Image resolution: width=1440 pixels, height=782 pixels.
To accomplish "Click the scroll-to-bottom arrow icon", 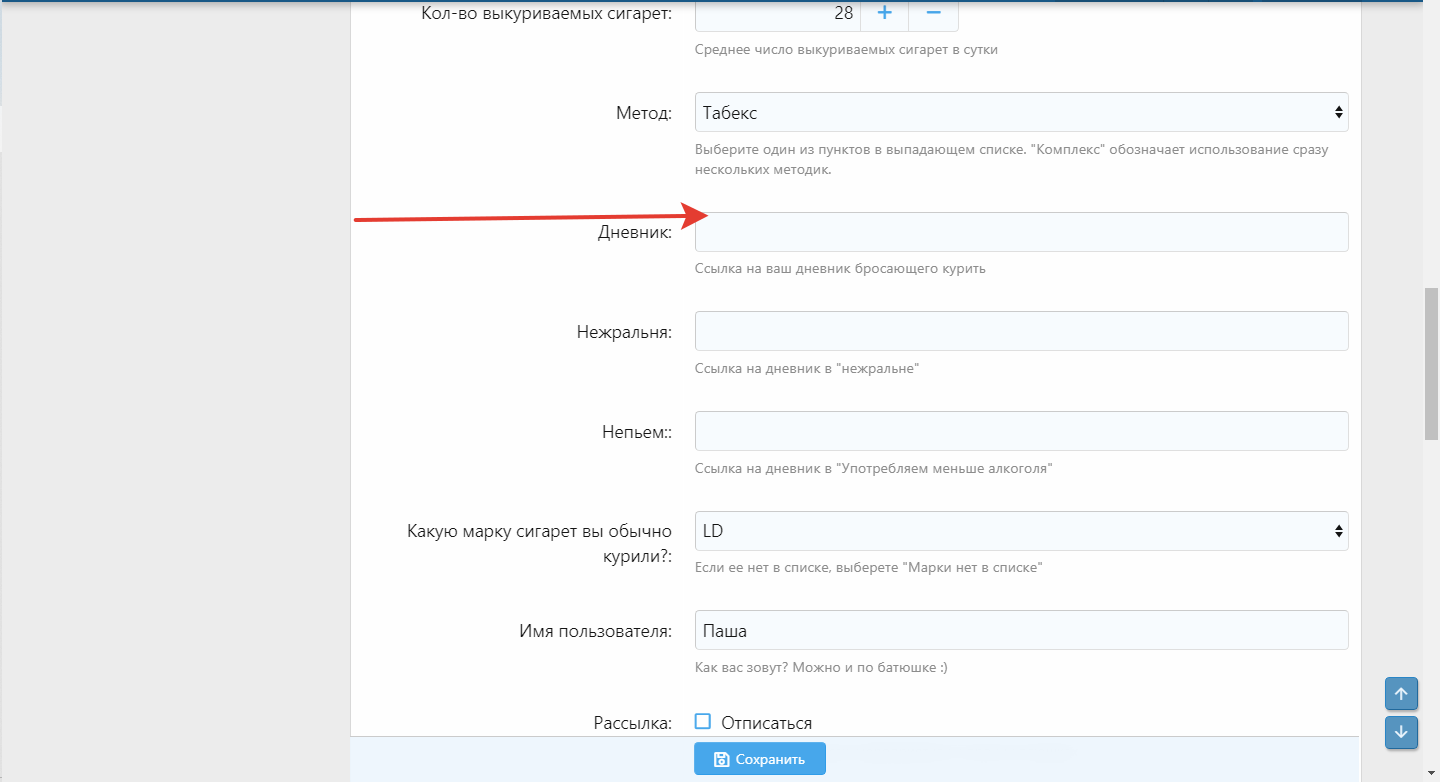I will 1401,732.
